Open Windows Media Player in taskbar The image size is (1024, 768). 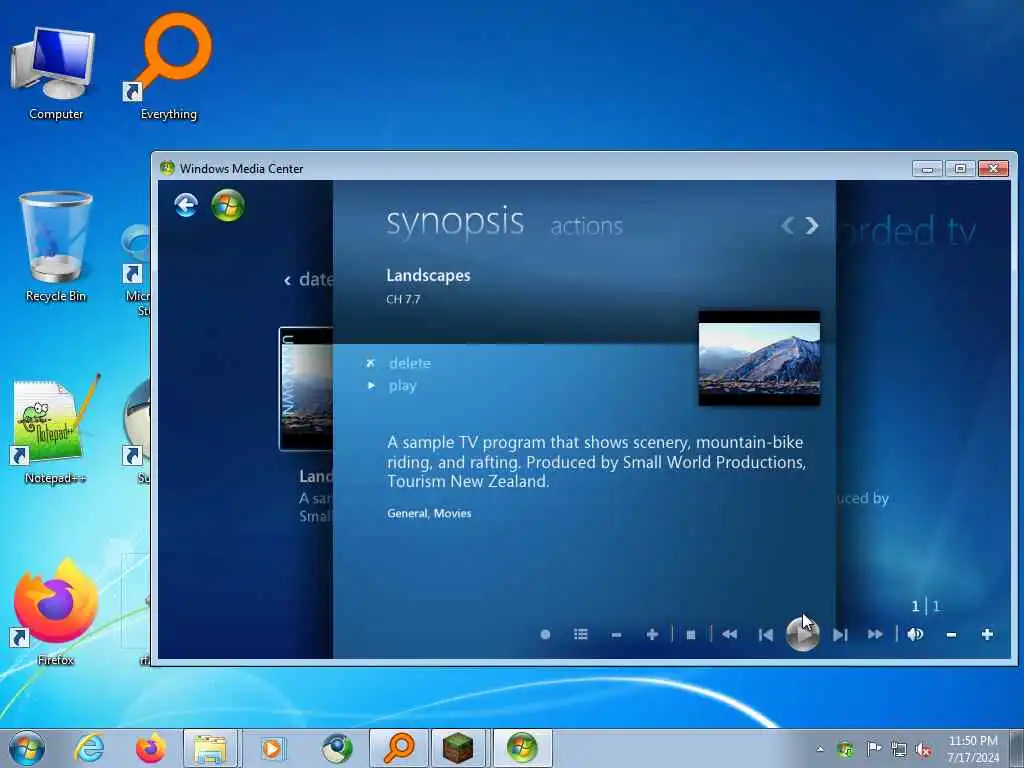tap(272, 748)
